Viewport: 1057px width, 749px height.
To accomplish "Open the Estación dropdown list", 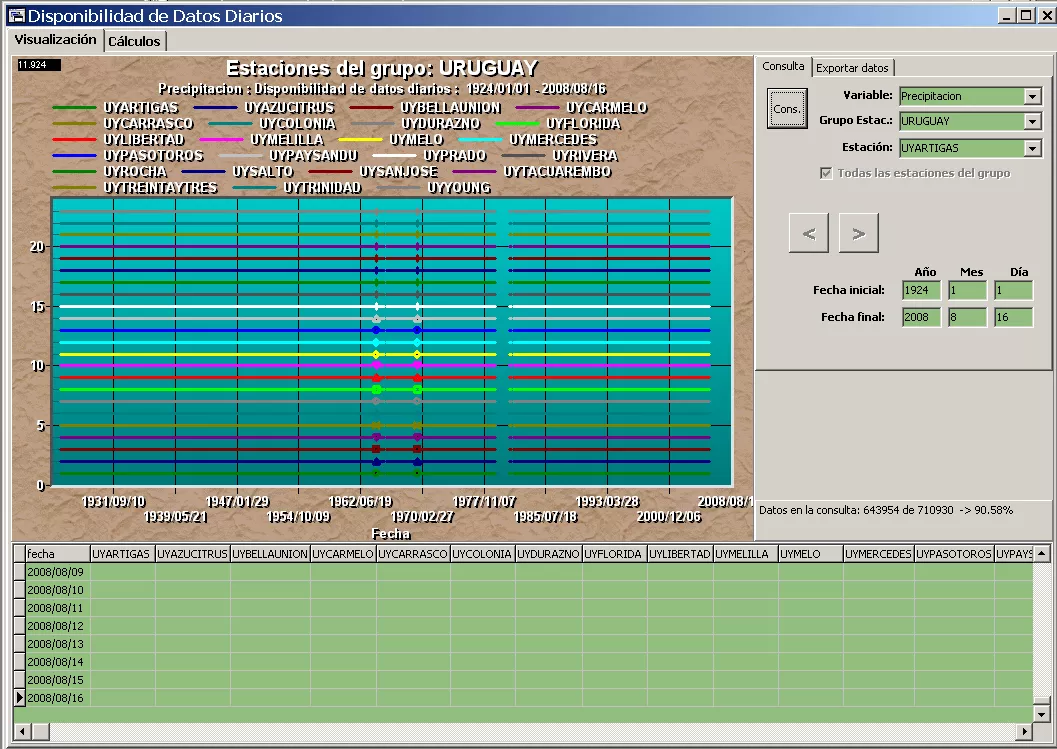I will pyautogui.click(x=1033, y=148).
